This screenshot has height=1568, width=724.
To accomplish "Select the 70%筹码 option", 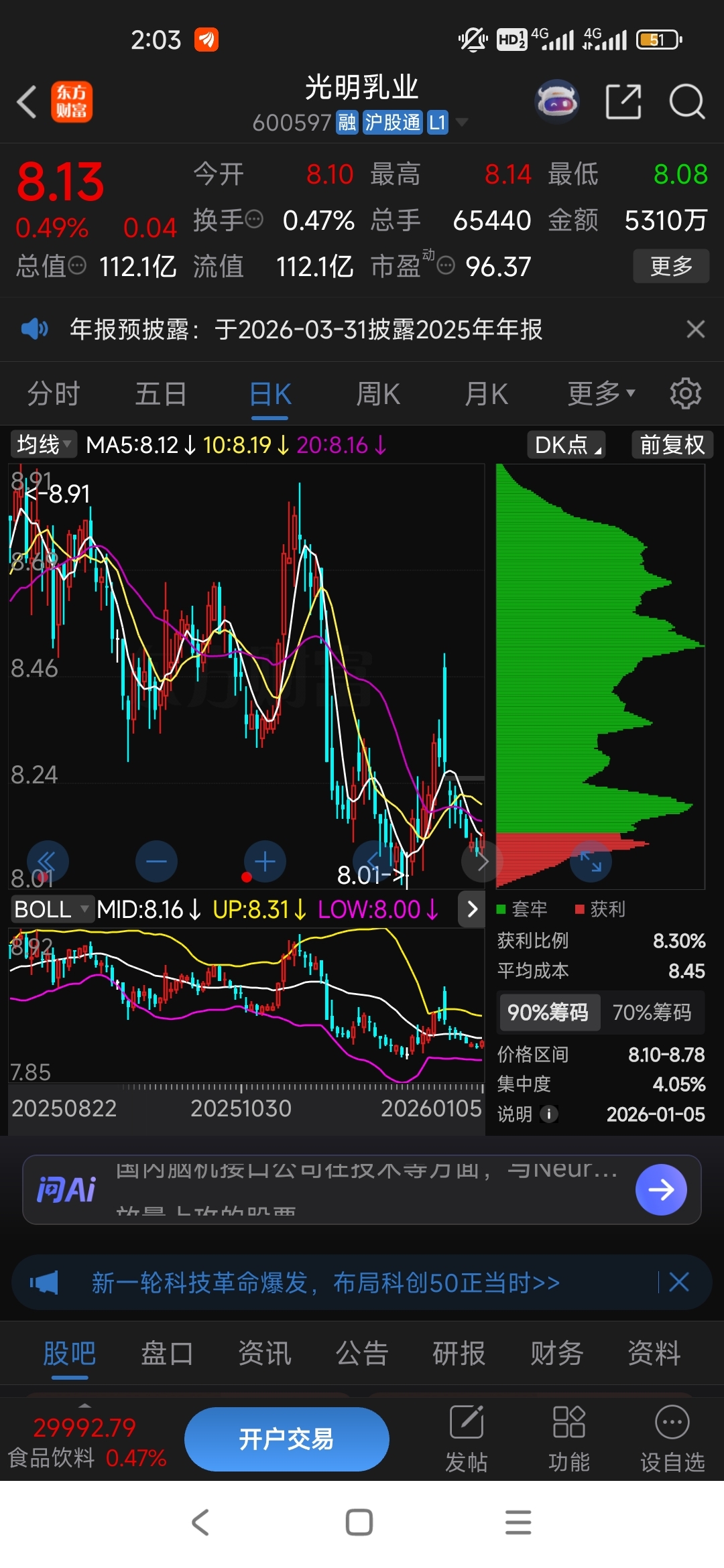I will point(652,1012).
